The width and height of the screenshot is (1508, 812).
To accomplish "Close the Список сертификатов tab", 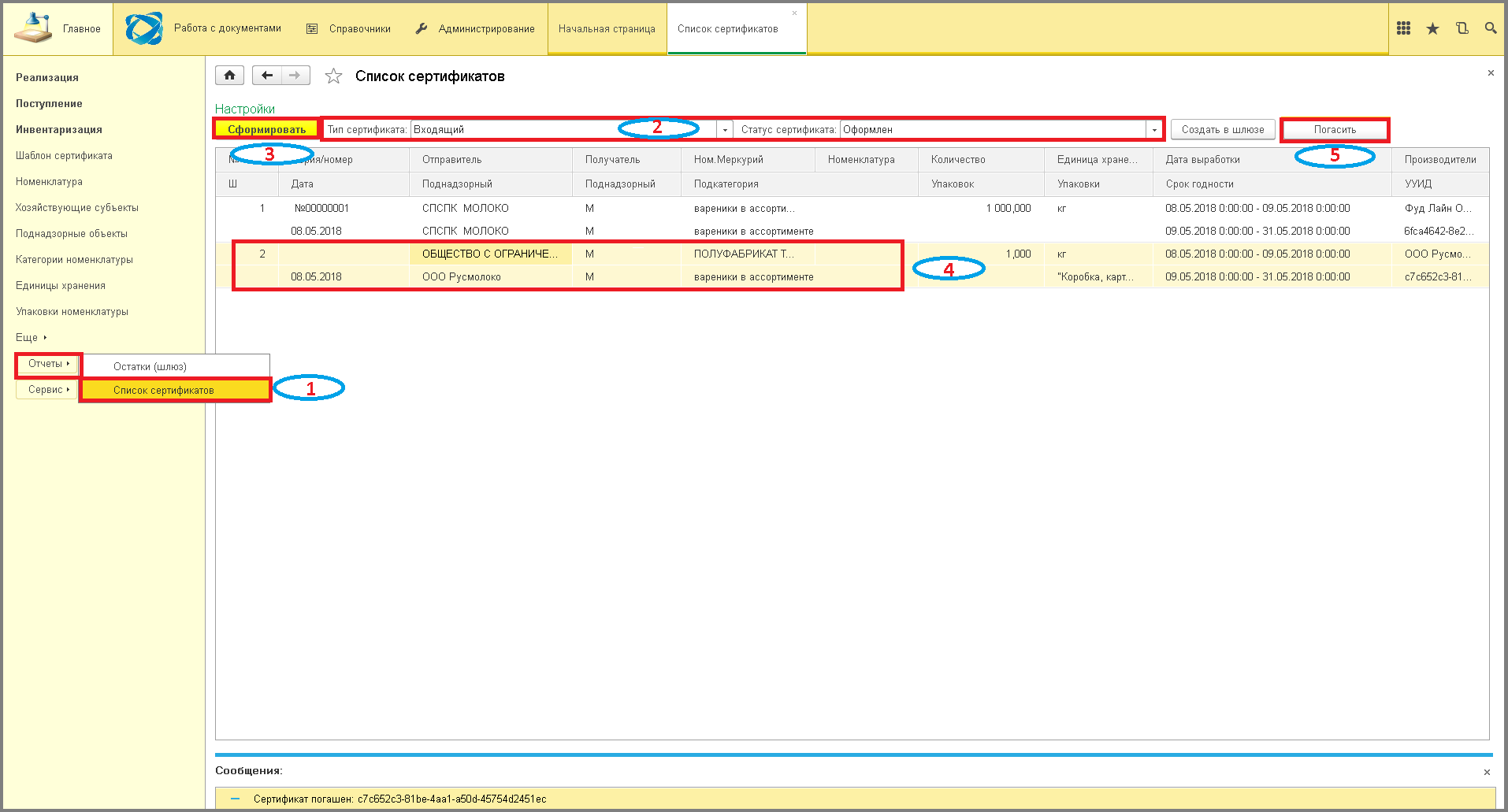I will [x=794, y=13].
